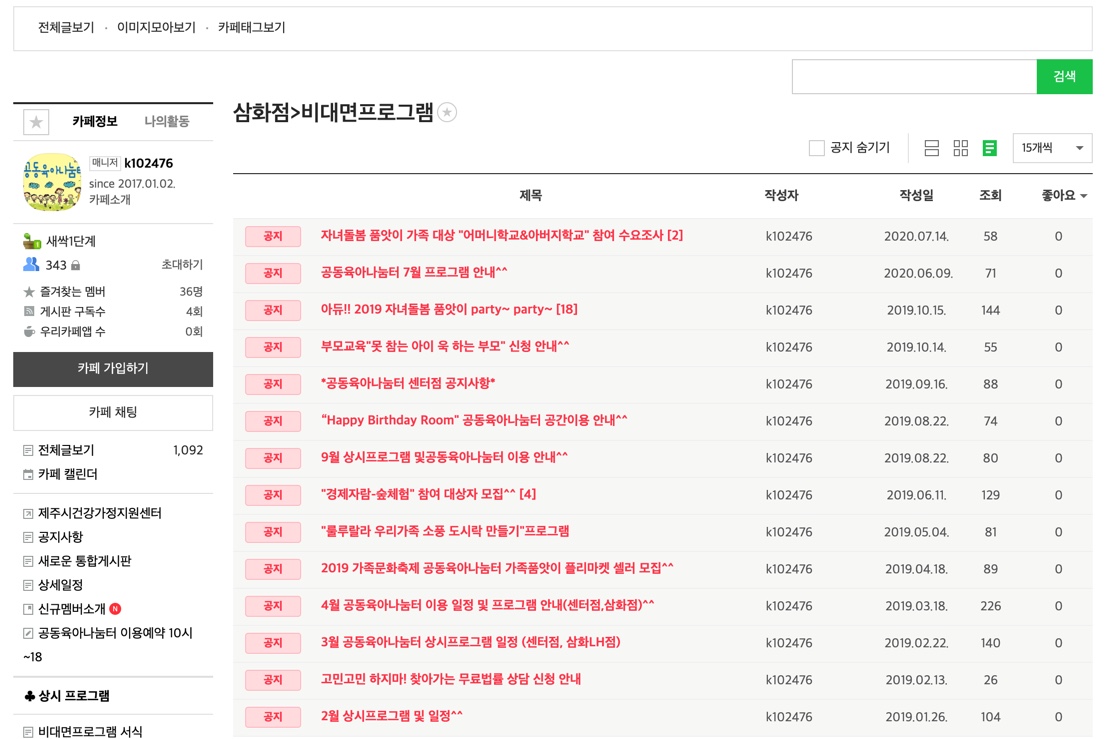The height and width of the screenshot is (739, 1106).
Task: Click the cafe bookmark star in sidebar
Action: click(x=36, y=122)
